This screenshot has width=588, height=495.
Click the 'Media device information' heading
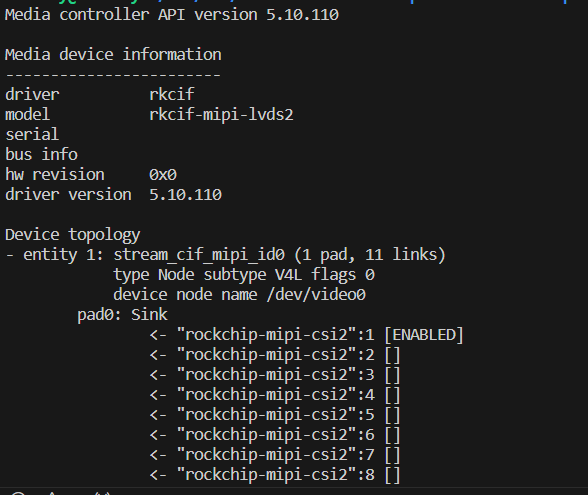pos(113,55)
